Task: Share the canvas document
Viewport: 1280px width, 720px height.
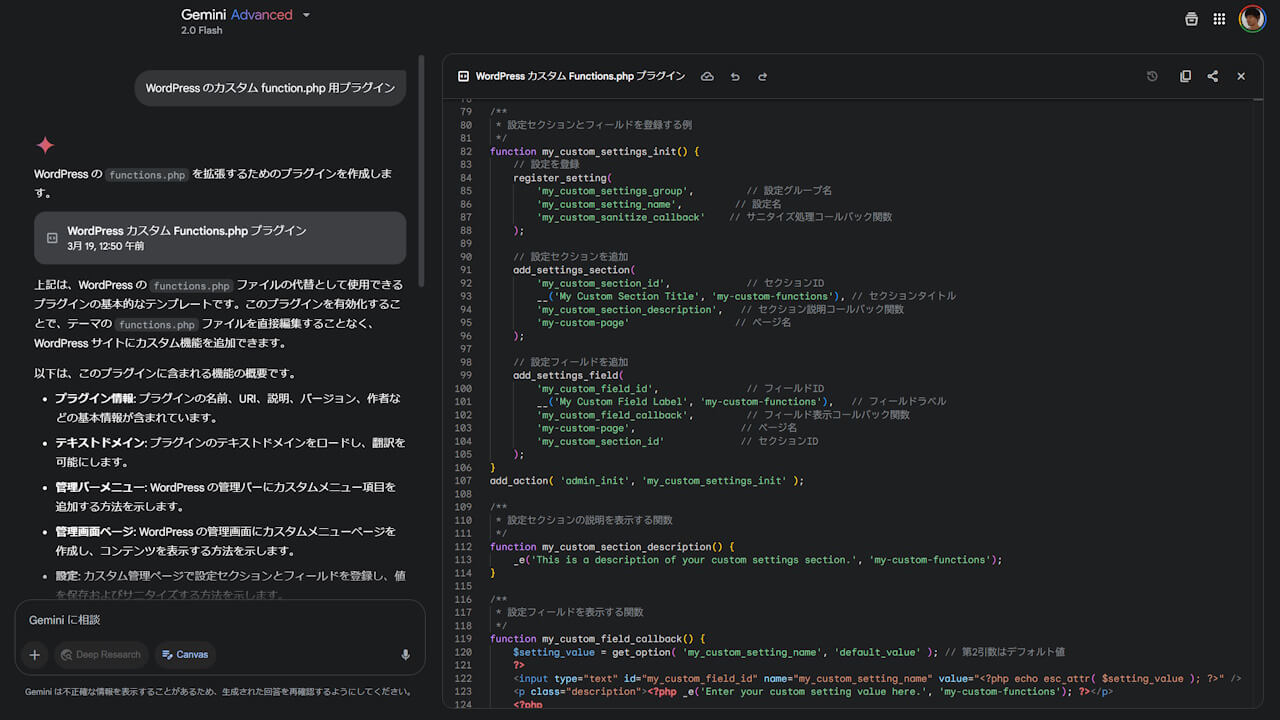Action: click(1213, 76)
